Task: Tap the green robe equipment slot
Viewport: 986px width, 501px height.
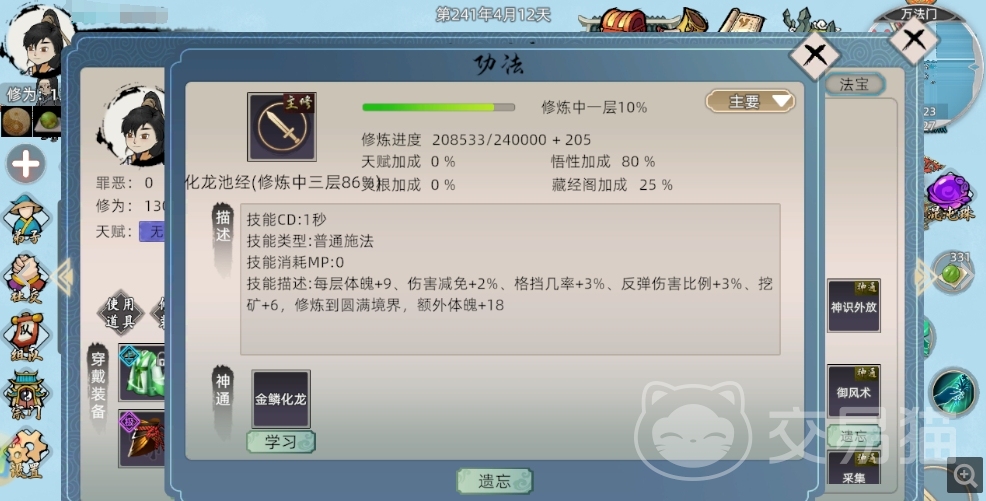Action: coord(142,372)
